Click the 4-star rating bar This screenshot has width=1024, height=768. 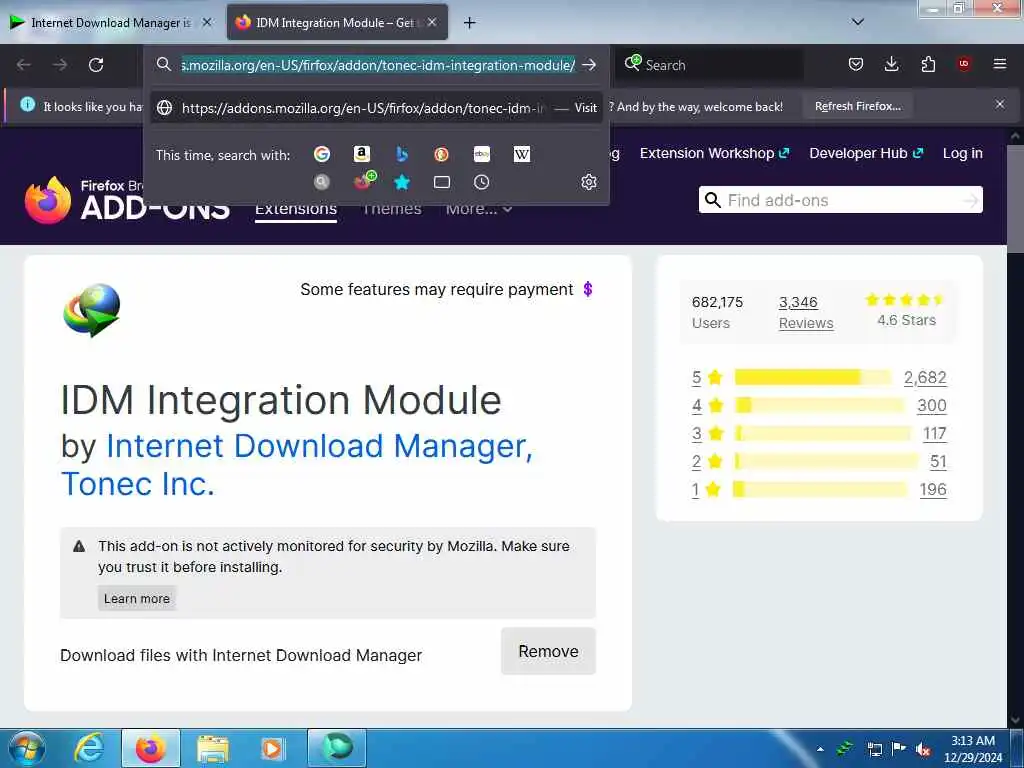tap(819, 405)
